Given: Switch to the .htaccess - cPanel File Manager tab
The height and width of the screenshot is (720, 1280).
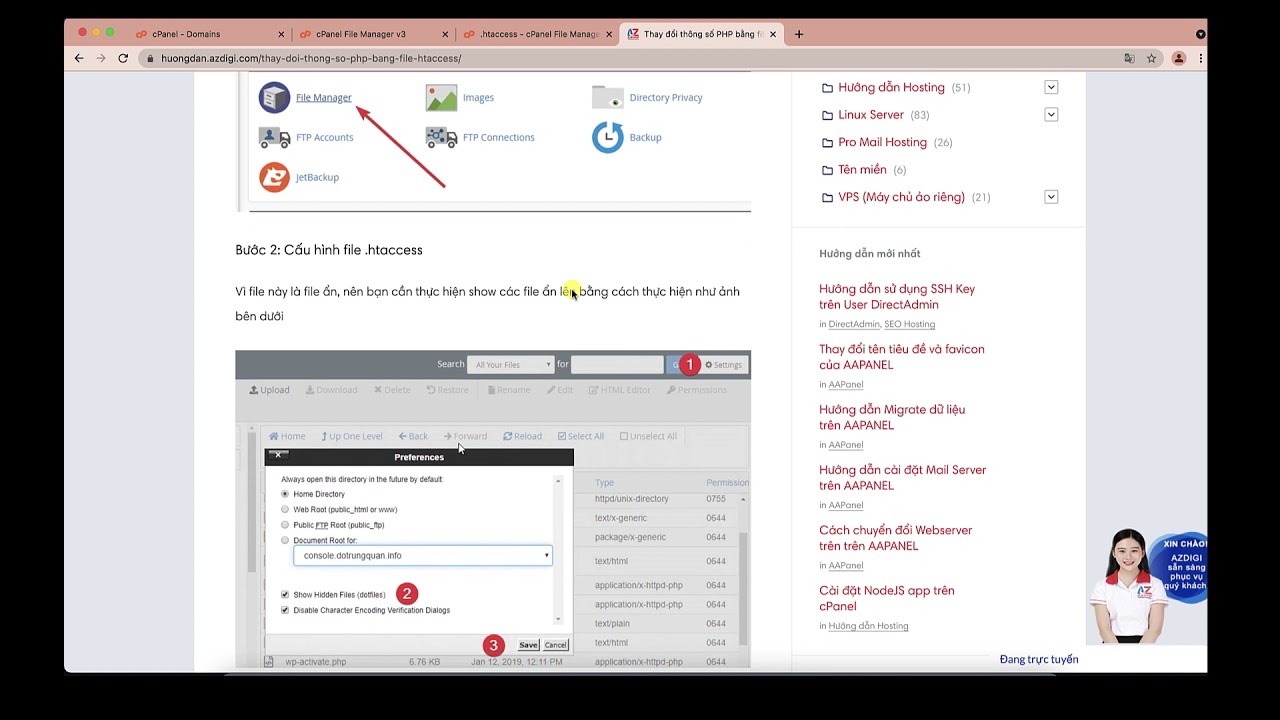Looking at the screenshot, I should click(536, 34).
